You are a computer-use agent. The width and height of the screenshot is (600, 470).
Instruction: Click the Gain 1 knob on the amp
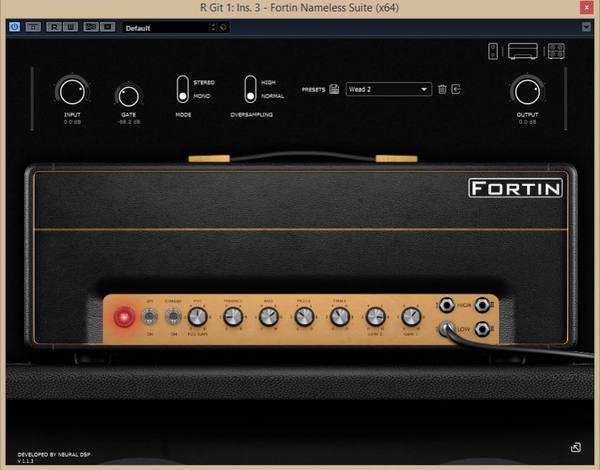[x=411, y=317]
